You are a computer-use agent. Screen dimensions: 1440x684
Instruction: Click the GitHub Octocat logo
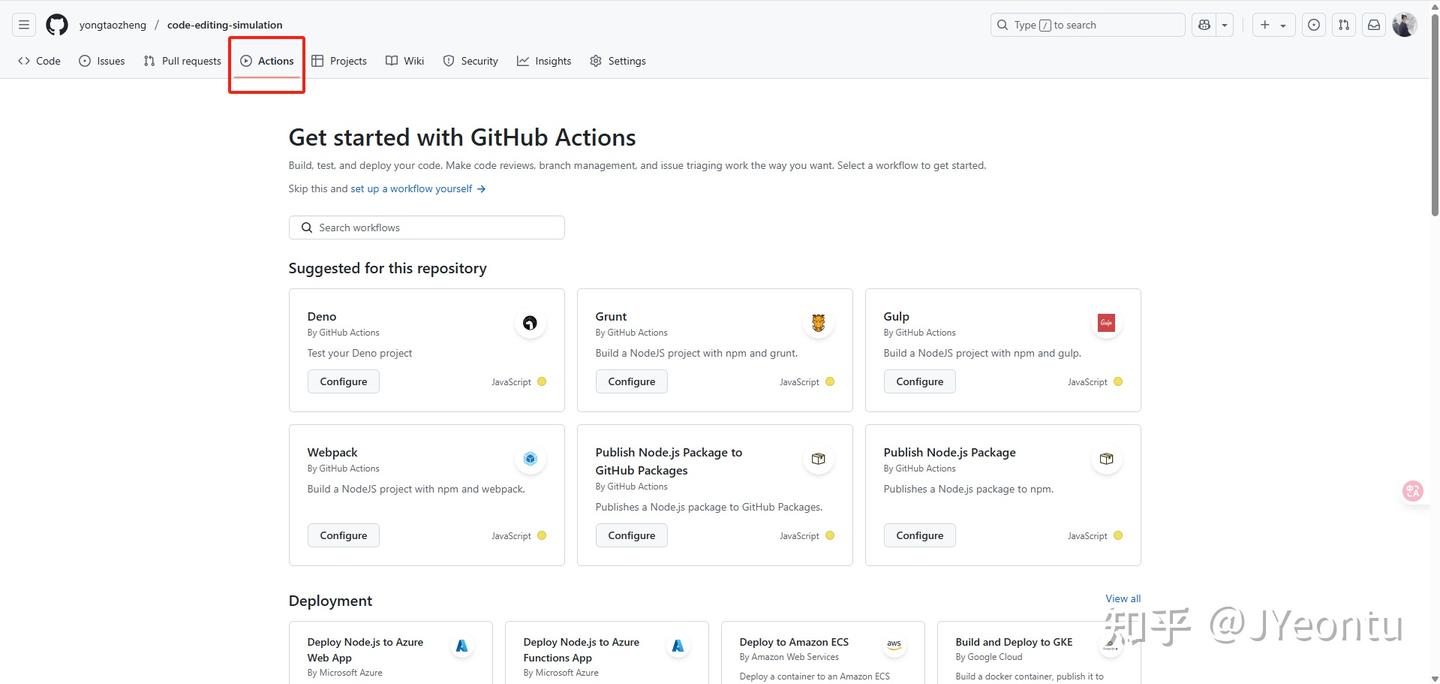57,25
